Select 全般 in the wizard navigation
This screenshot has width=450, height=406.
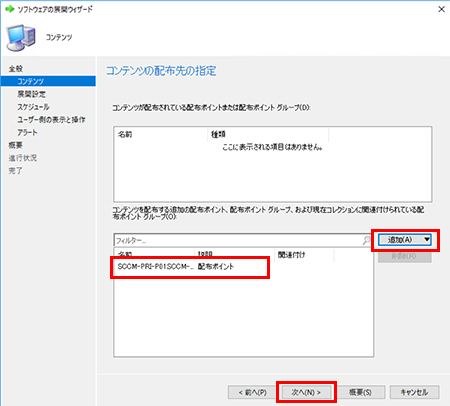(x=16, y=69)
